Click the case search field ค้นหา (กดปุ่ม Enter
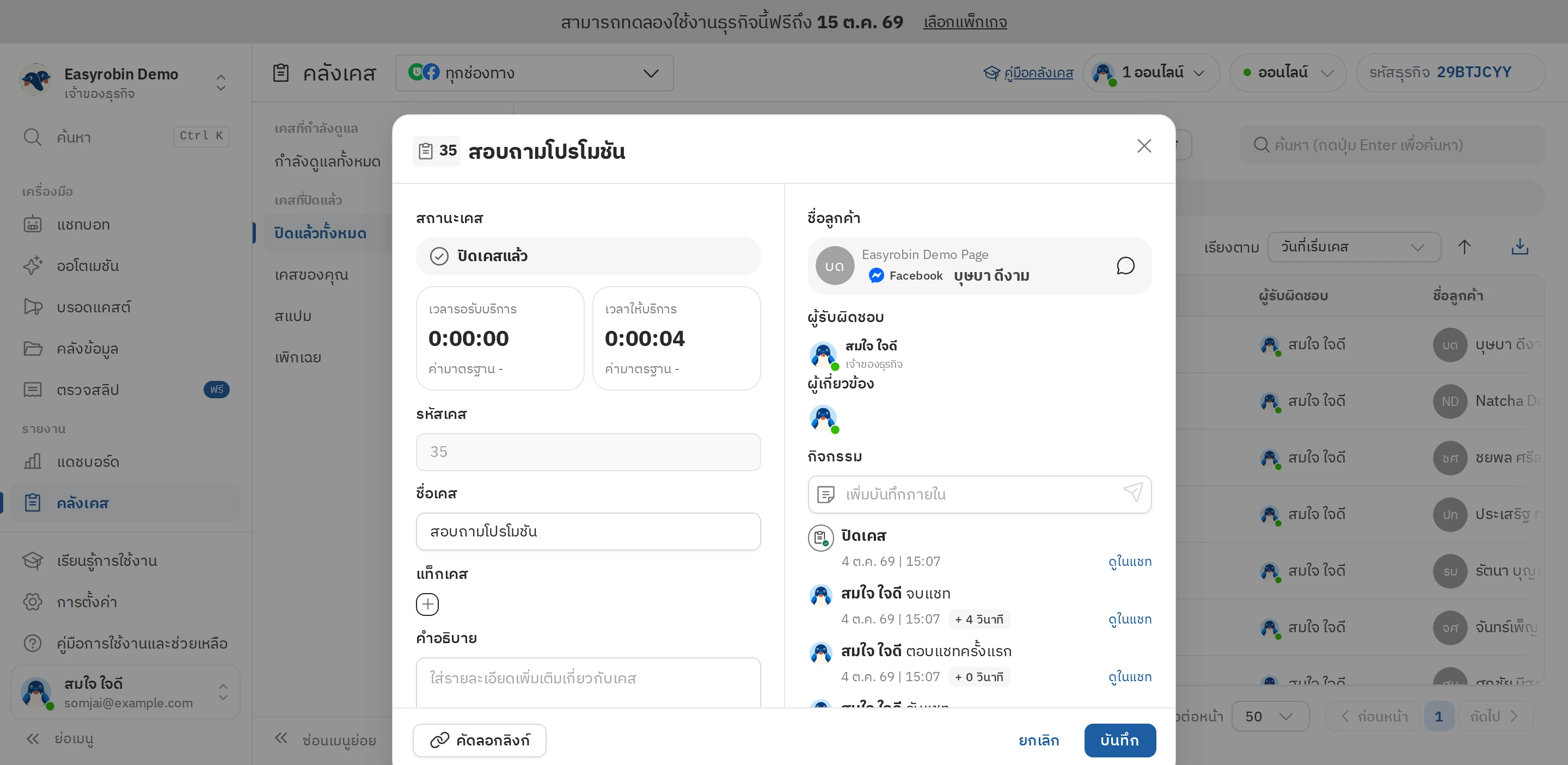Viewport: 1568px width, 765px height. 1392,145
